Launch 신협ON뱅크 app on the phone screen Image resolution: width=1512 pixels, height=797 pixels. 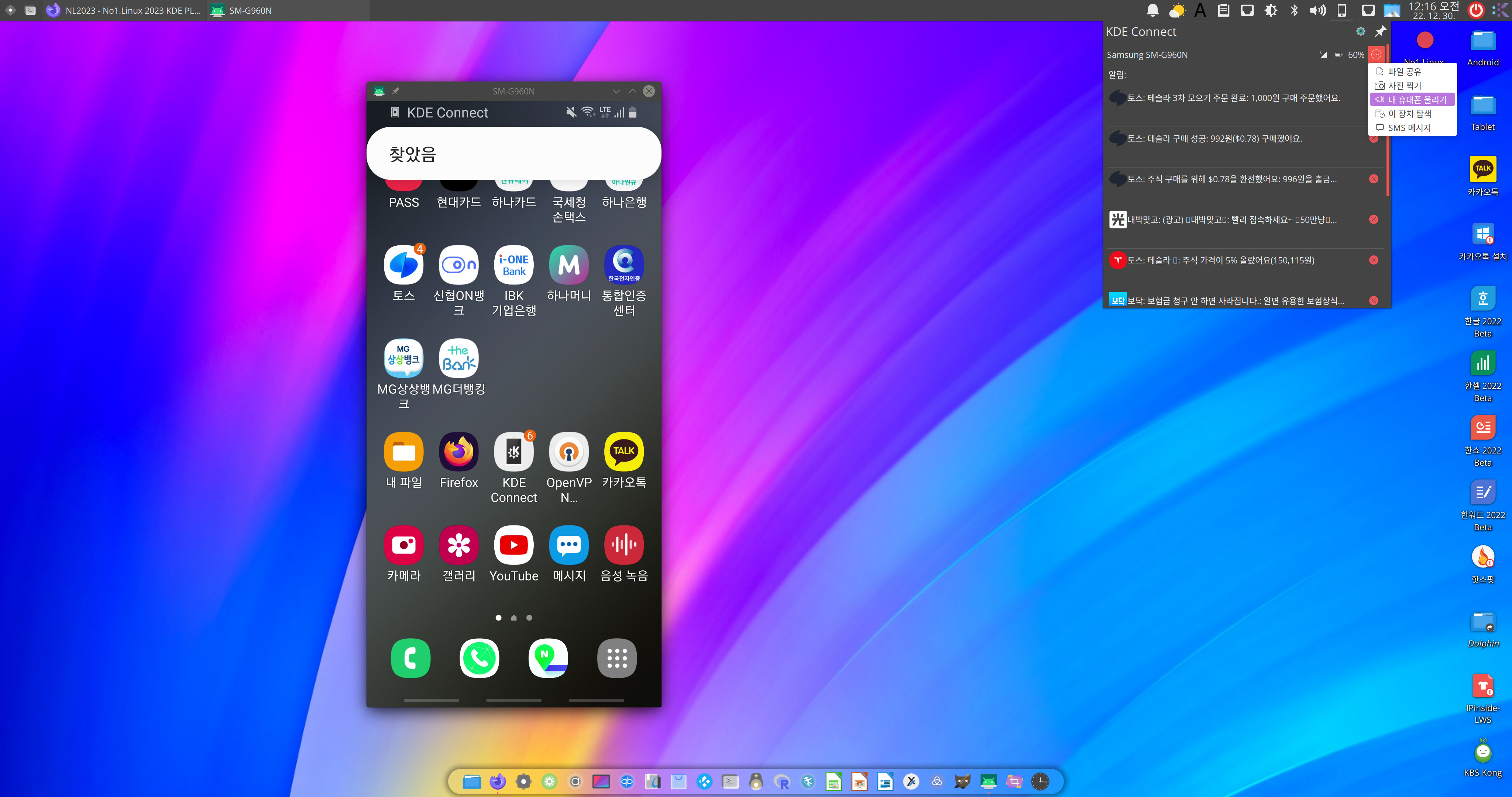tap(458, 265)
